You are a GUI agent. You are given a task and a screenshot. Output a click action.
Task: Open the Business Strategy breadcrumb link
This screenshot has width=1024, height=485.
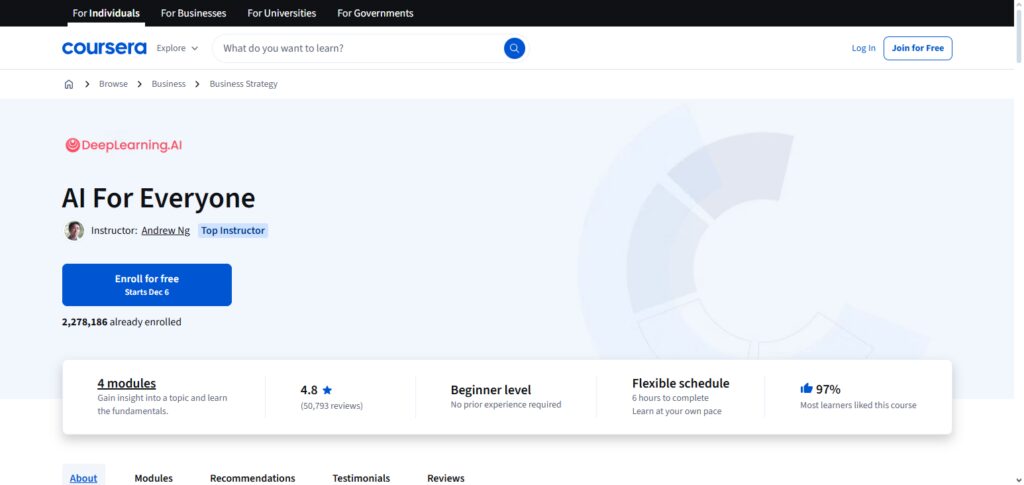click(244, 84)
